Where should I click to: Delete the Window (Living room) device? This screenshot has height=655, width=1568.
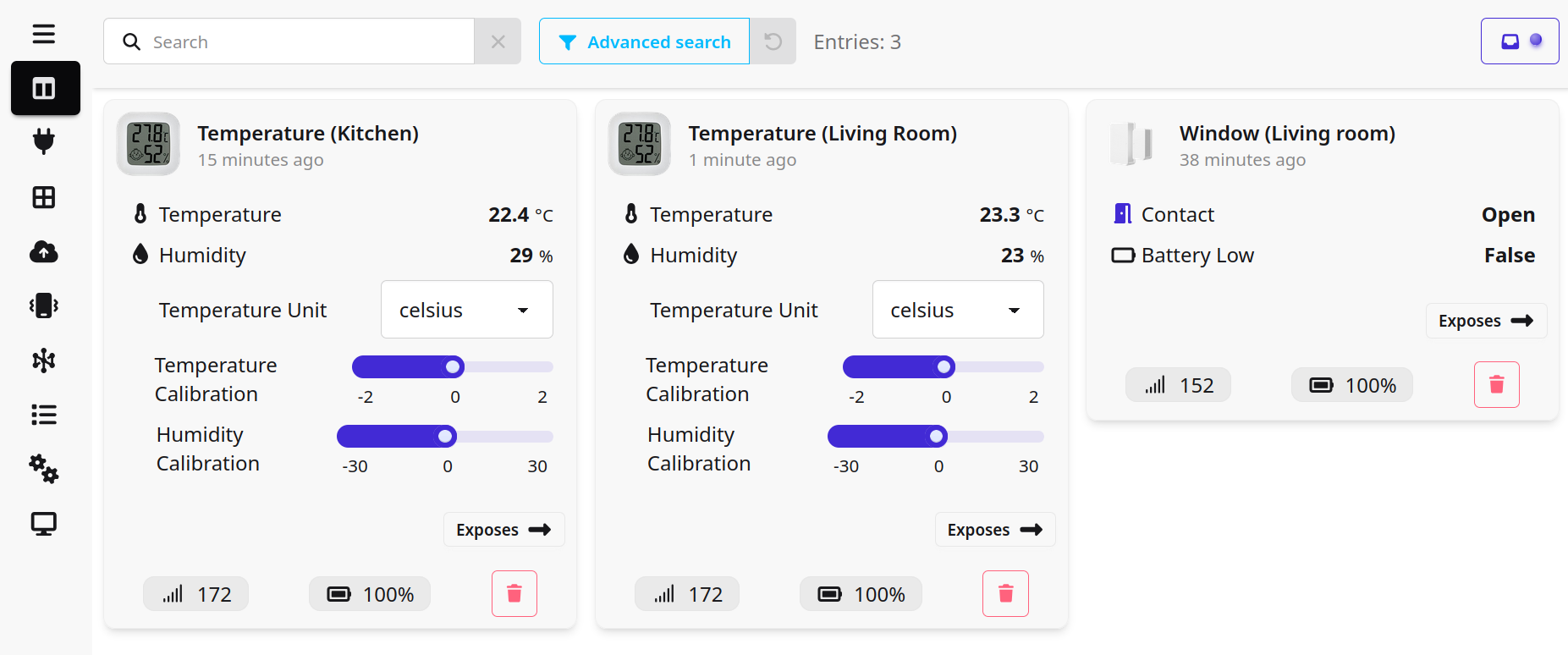coord(1496,384)
